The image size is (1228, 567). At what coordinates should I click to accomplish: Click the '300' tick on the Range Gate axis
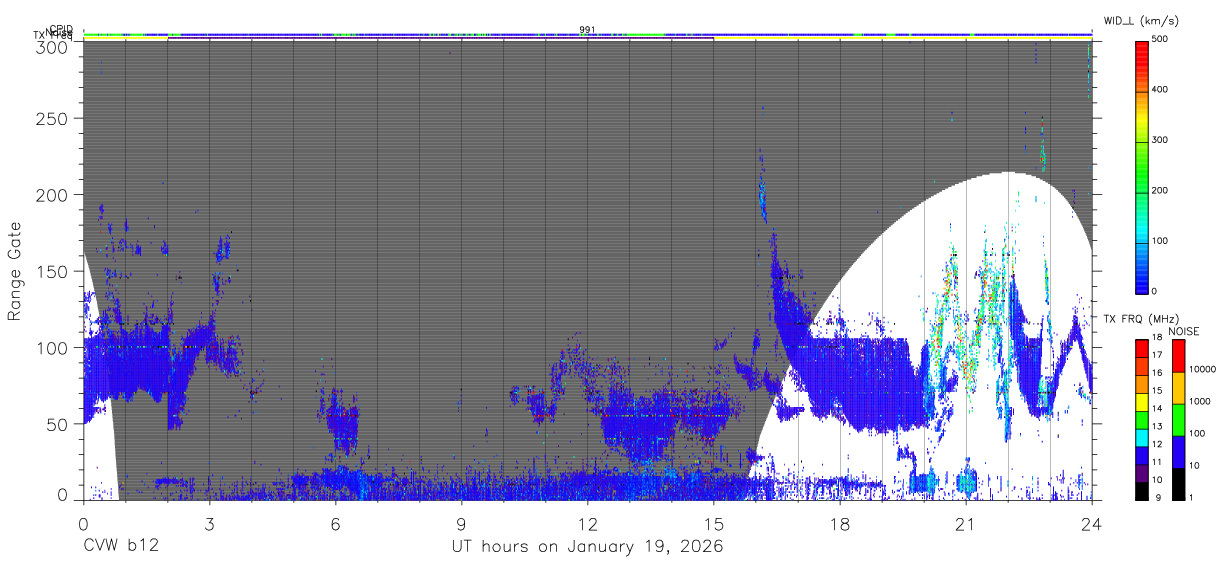(x=51, y=47)
